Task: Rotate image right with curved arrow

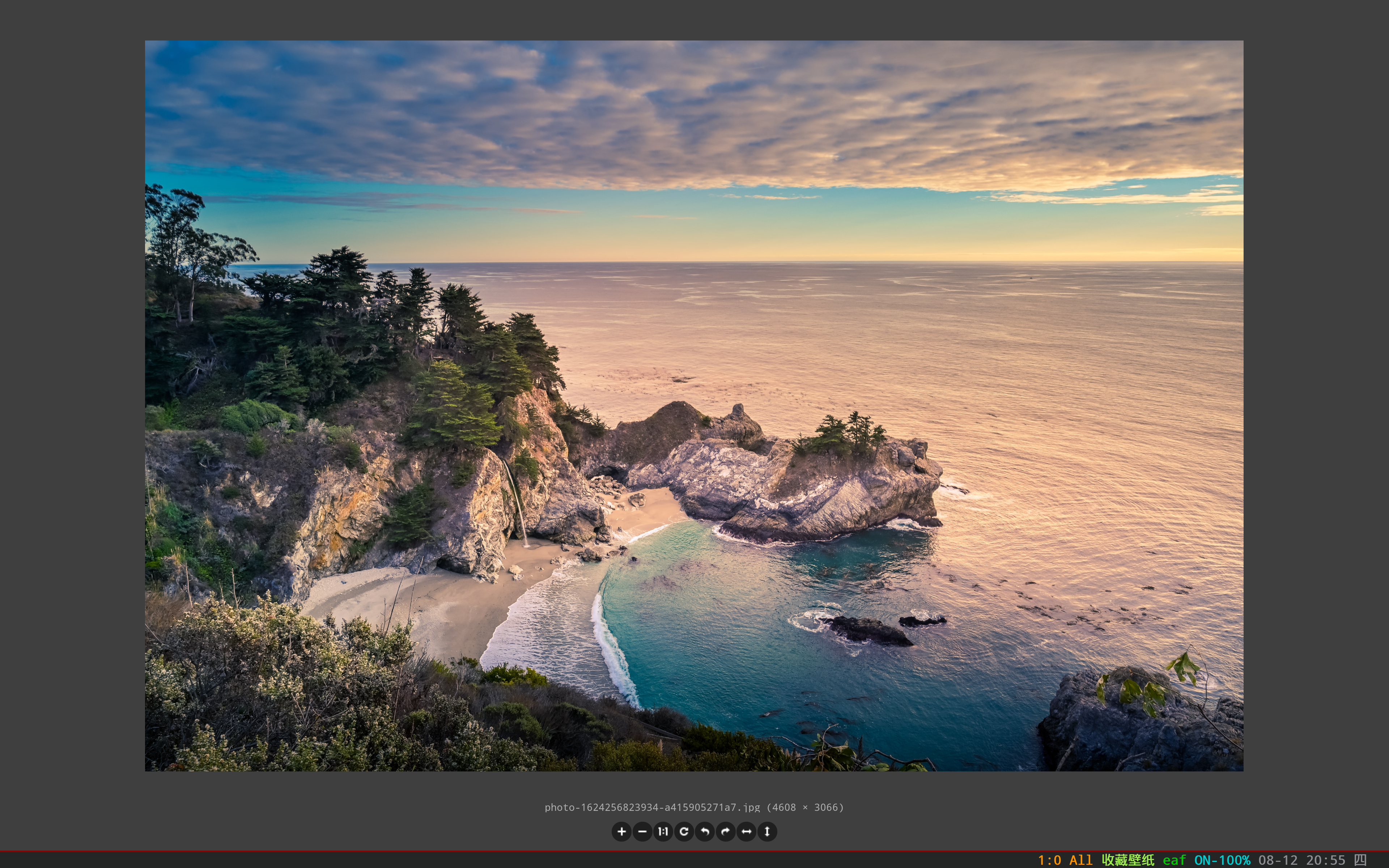Action: [x=726, y=831]
